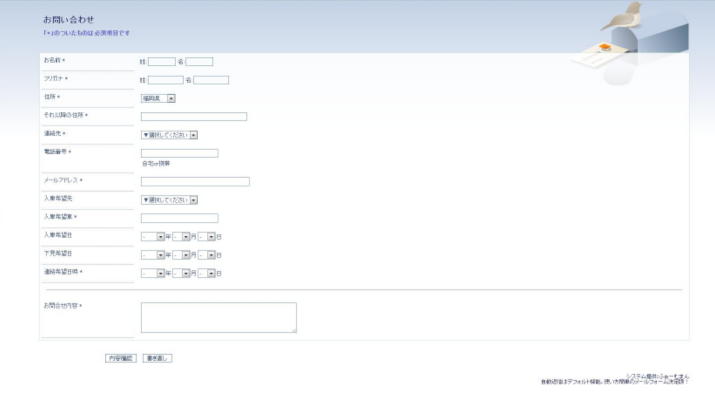This screenshot has width=715, height=399.
Task: Open the 住所 prefecture dropdown
Action: (158, 98)
